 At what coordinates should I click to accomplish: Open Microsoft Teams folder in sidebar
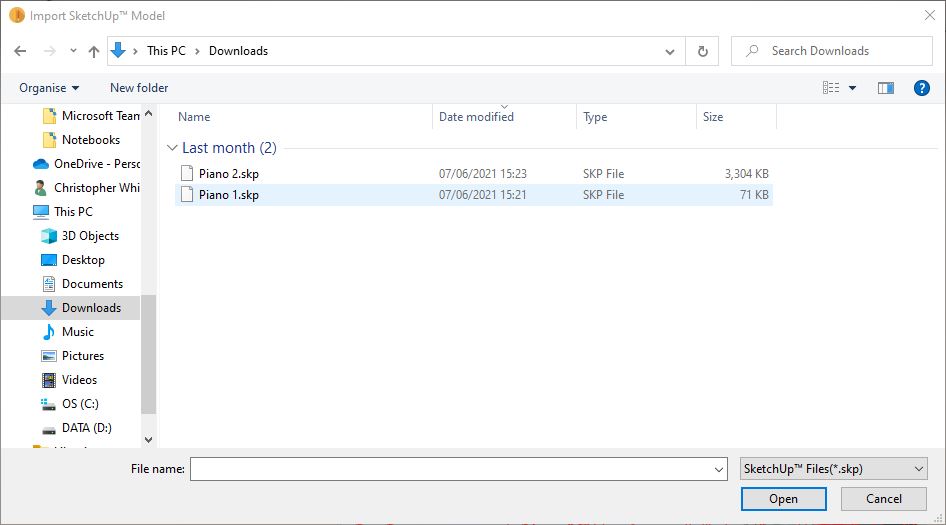[92, 116]
